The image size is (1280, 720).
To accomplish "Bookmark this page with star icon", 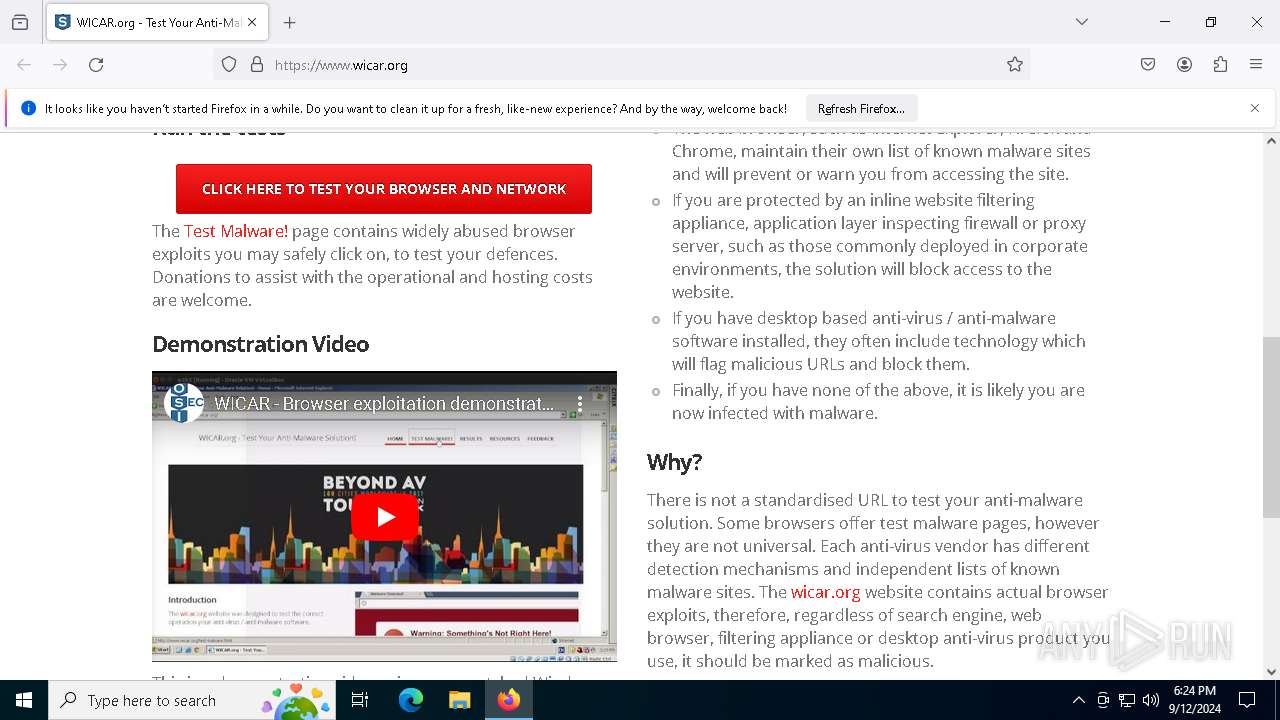I will point(1015,65).
